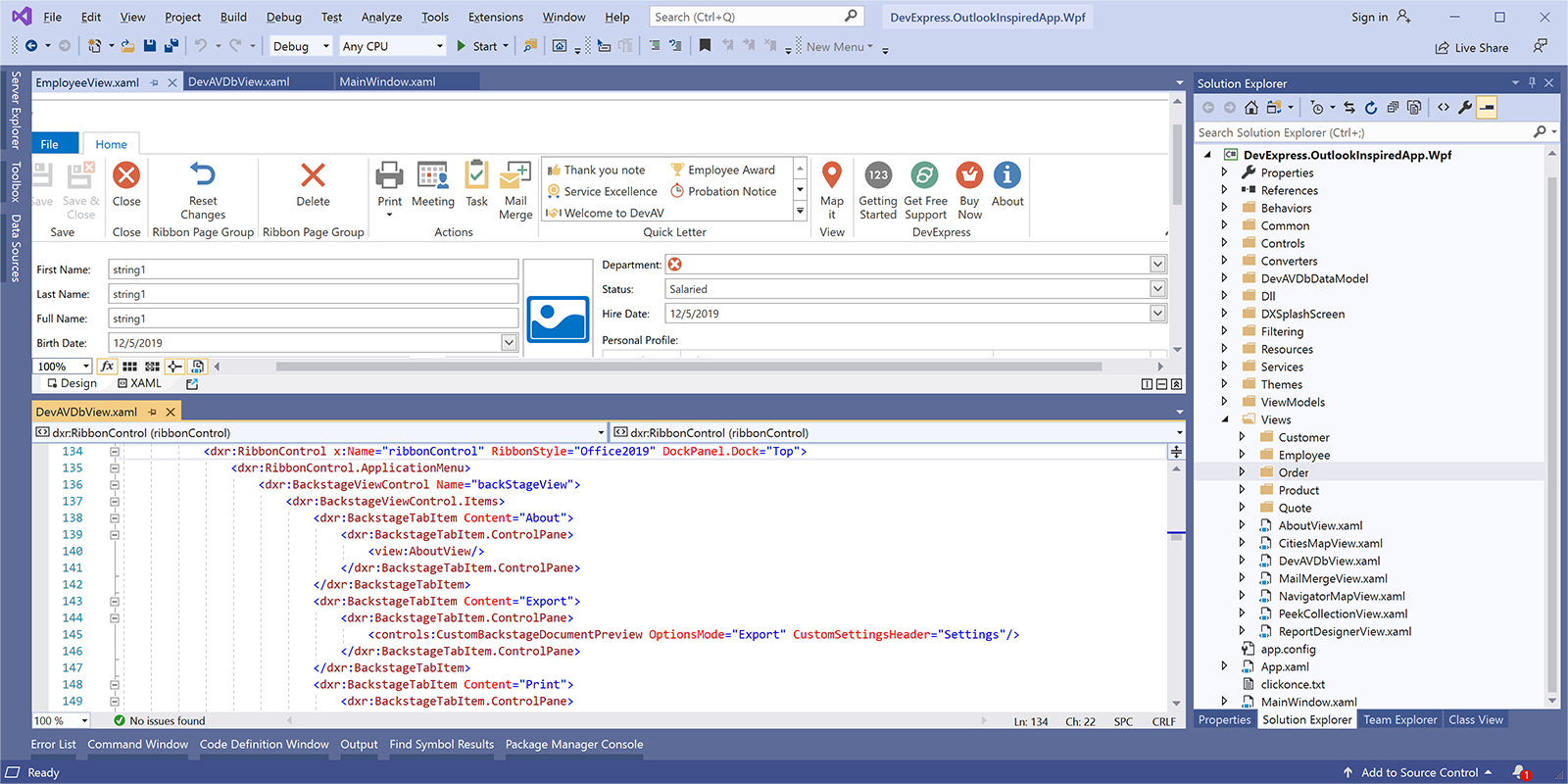This screenshot has height=784, width=1568.
Task: Click the Navigate Backward toolbar arrow
Action: pos(31,46)
